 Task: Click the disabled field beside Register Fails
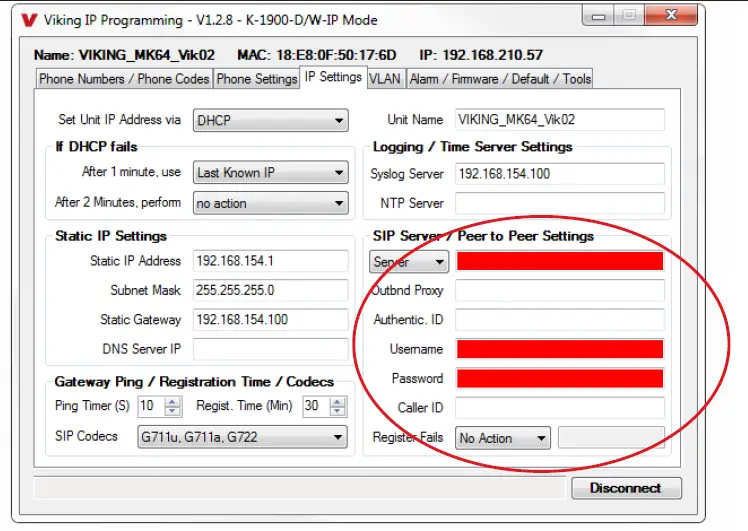tap(611, 437)
